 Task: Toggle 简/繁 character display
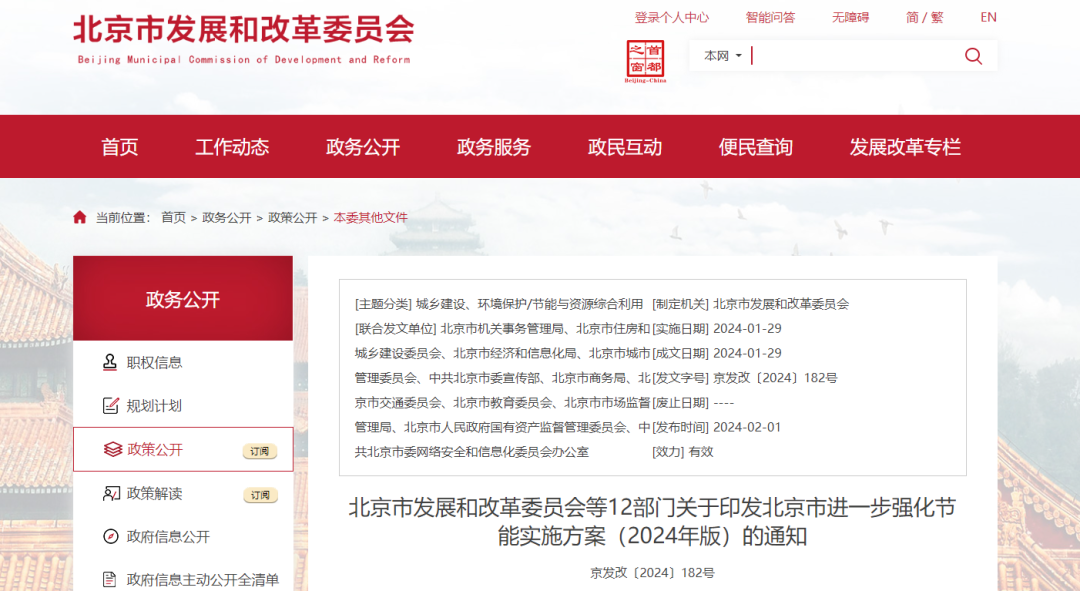point(925,17)
